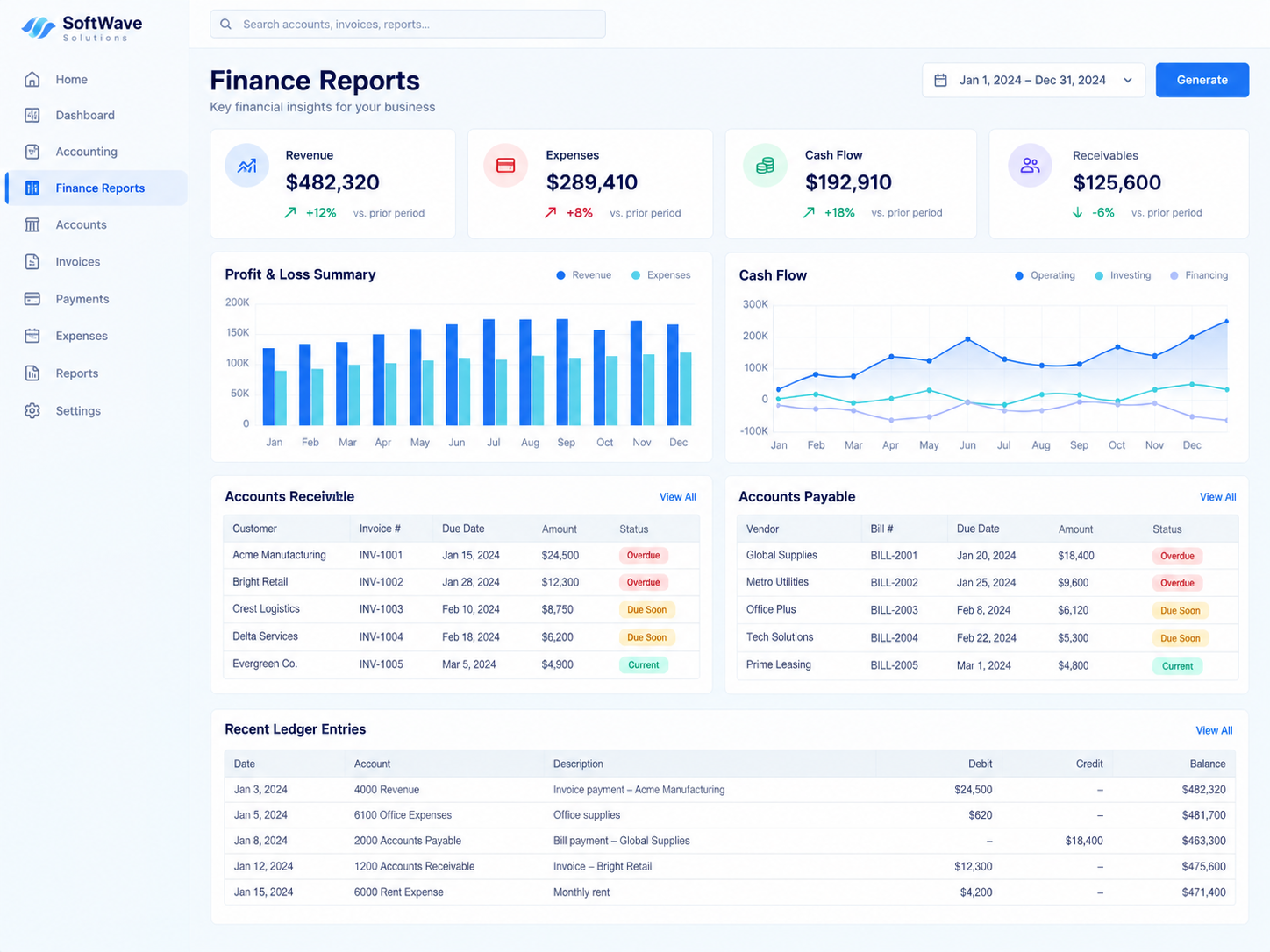
Task: Click the Finance Reports sidebar icon
Action: 32,188
